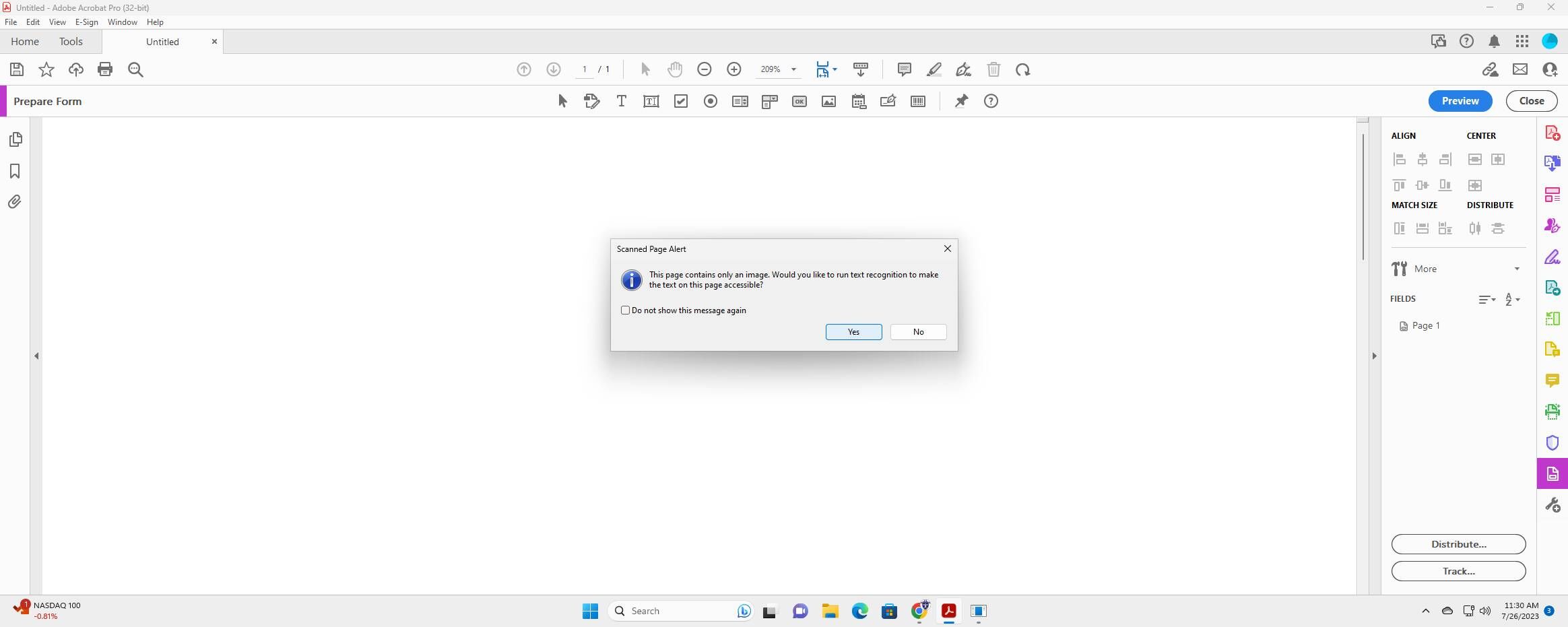1568x627 pixels.
Task: Close the Untitled document tab
Action: click(x=214, y=42)
